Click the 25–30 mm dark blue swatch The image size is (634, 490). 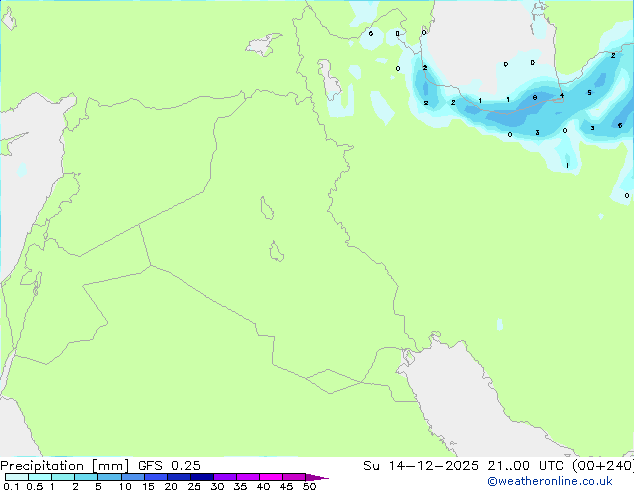(202, 477)
